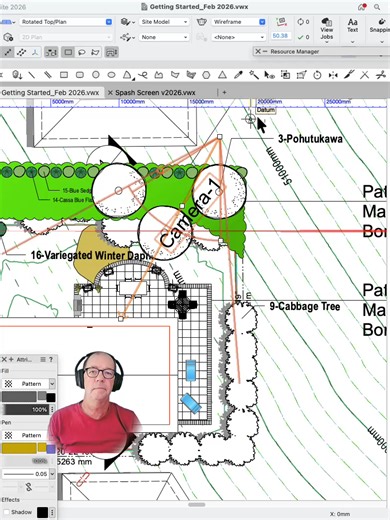
Task: Click the fill 100% opacity slider
Action: click(25, 409)
